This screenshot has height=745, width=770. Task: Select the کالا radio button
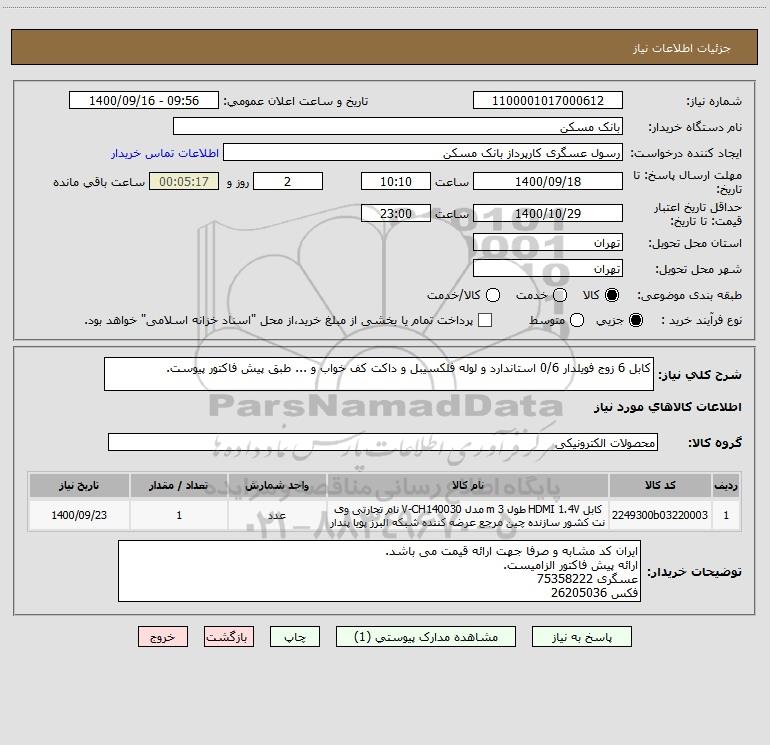(612, 295)
